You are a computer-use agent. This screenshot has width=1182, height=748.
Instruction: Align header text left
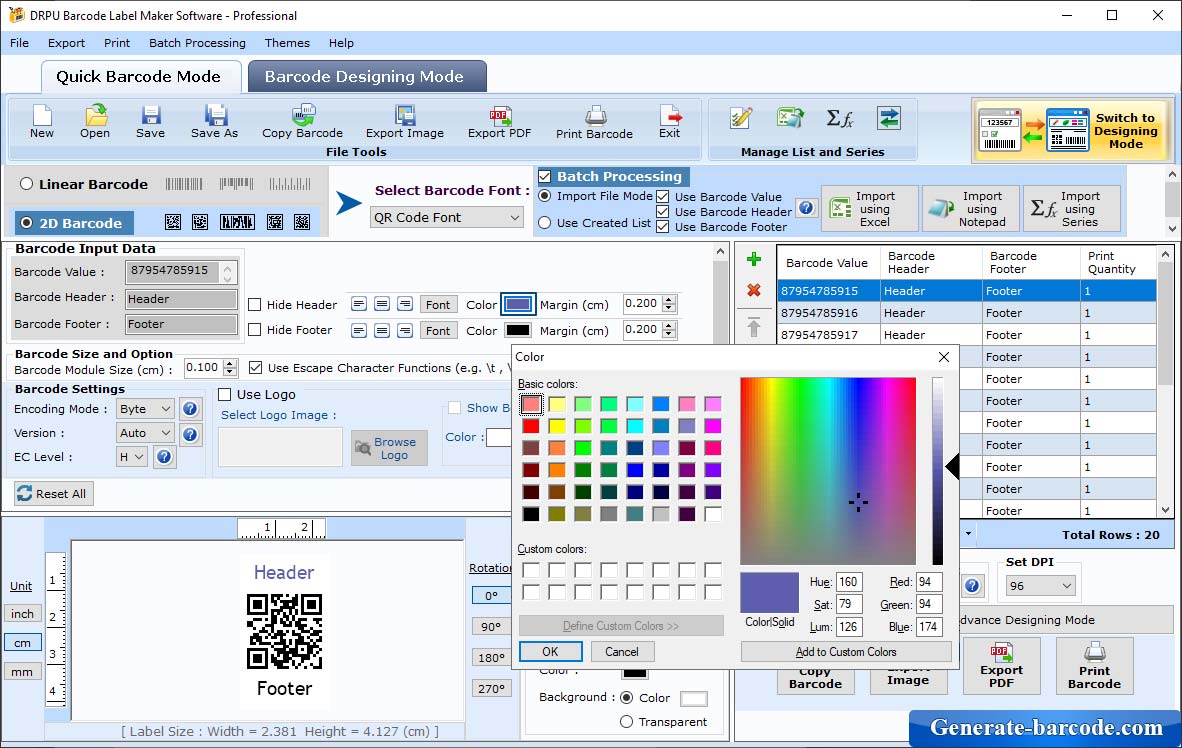(359, 305)
